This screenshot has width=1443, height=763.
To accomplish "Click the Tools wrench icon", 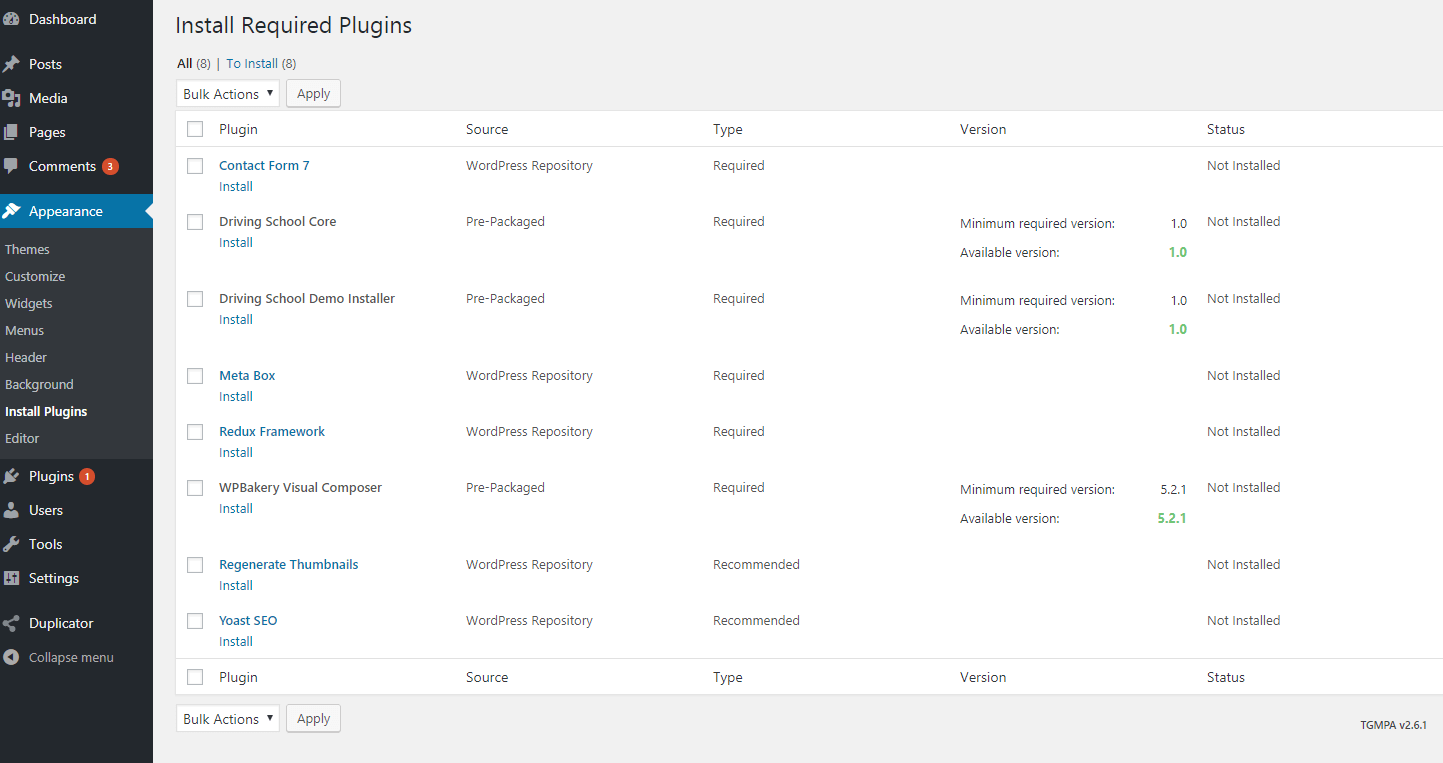I will pos(11,544).
